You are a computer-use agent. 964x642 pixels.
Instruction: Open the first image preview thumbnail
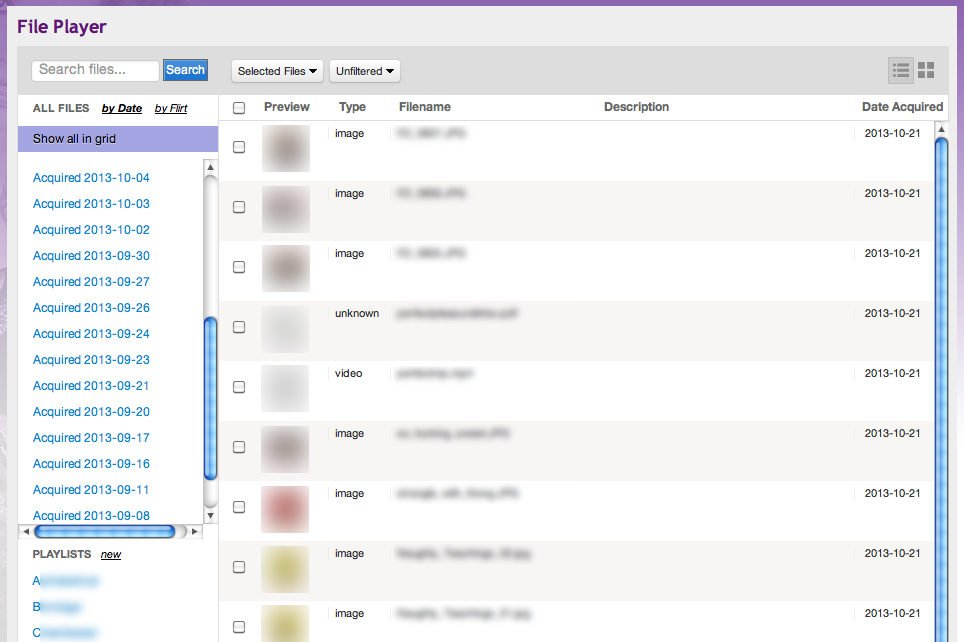click(285, 148)
